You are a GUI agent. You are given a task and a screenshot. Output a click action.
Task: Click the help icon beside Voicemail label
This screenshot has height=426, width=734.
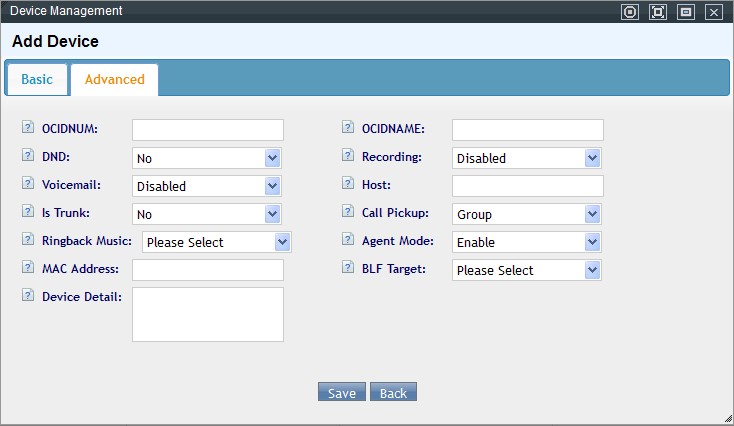pyautogui.click(x=27, y=184)
